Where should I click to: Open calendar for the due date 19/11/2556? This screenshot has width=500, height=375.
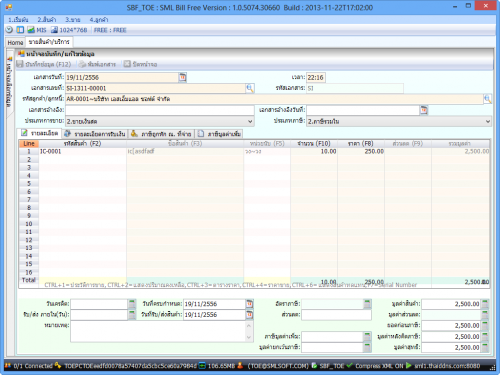(x=250, y=304)
